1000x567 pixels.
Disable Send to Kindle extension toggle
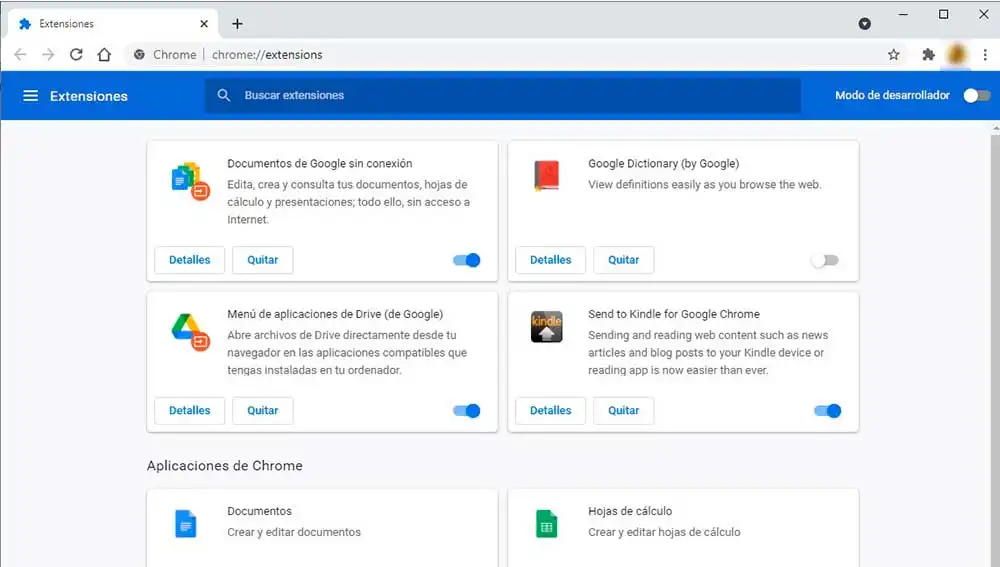pyautogui.click(x=828, y=411)
